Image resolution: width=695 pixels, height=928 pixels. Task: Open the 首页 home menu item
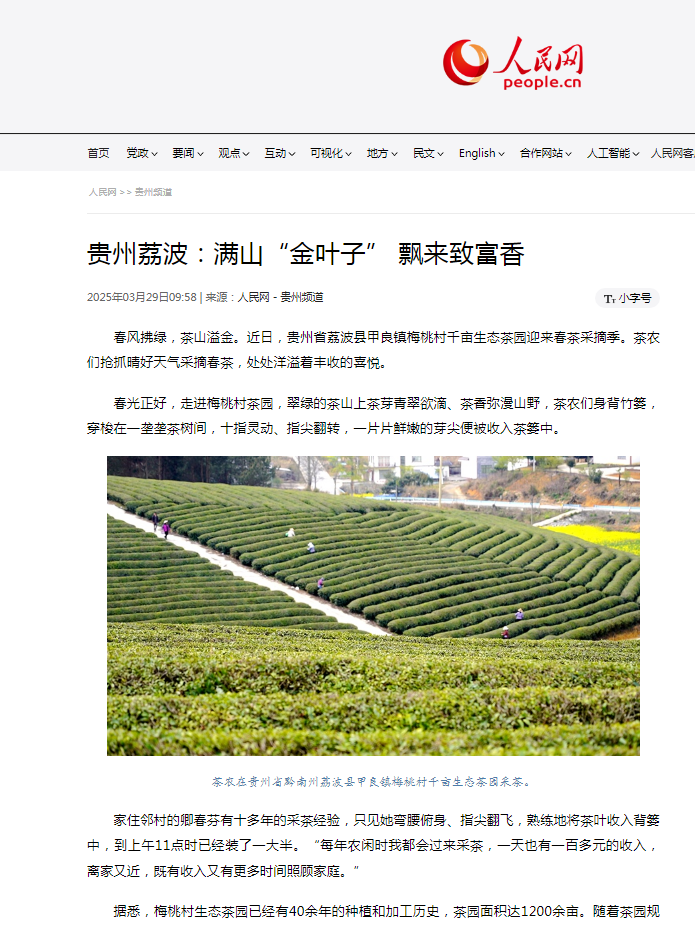point(98,153)
